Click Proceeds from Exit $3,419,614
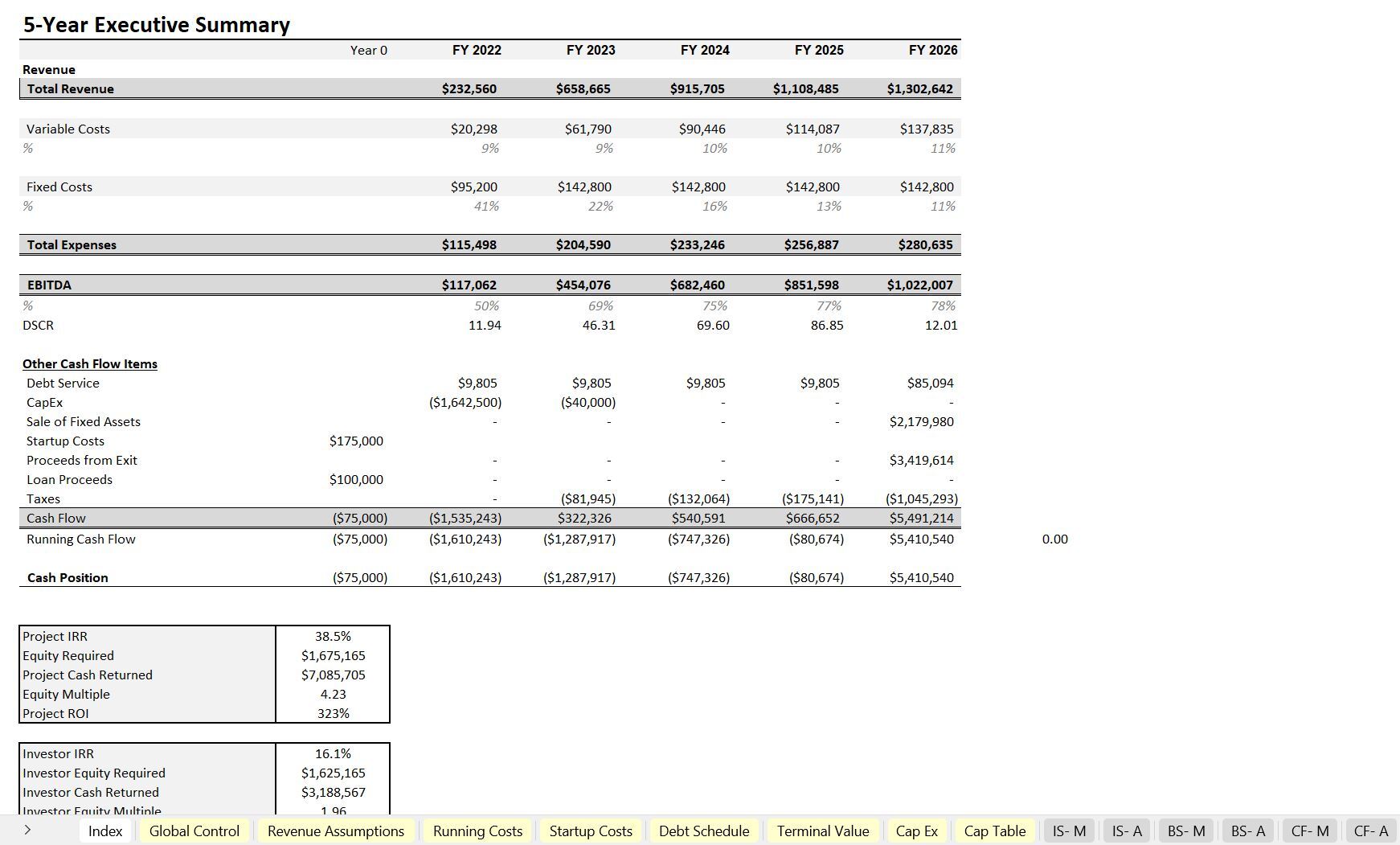Screen dimensions: 1400x845 pos(922,460)
